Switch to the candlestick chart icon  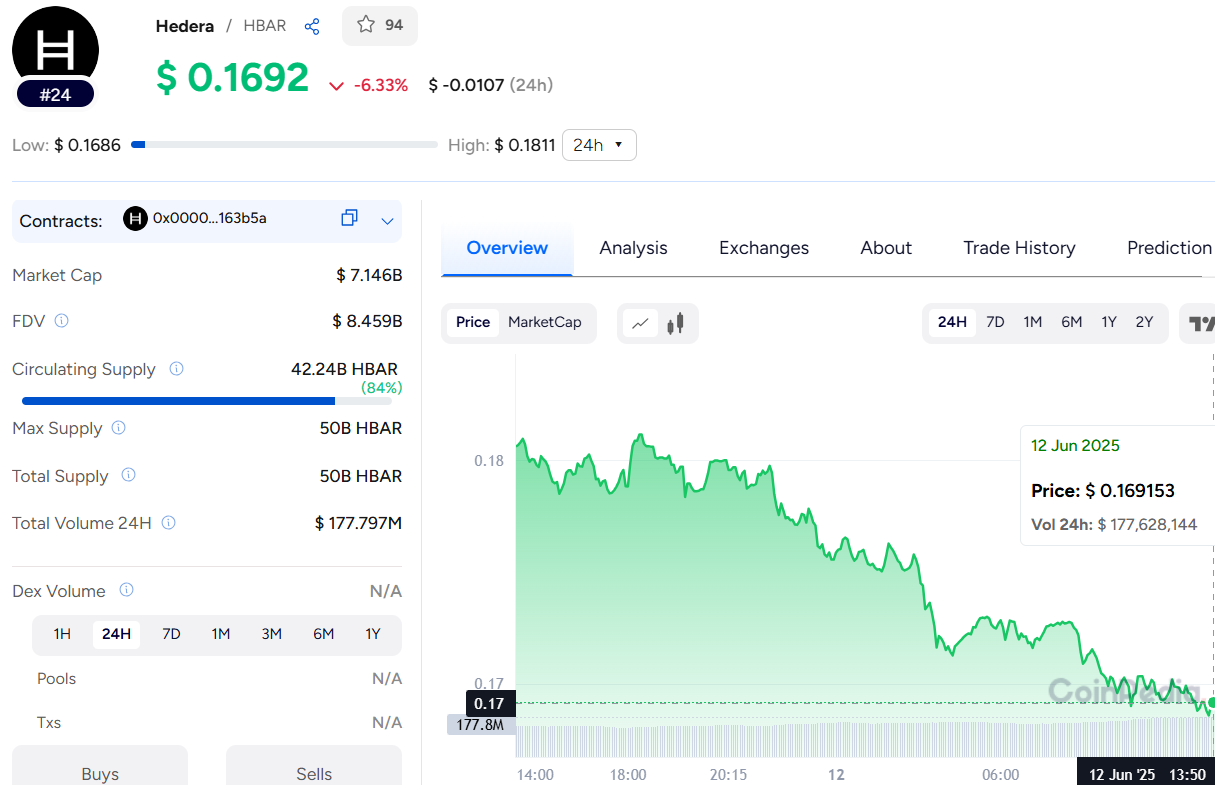coord(678,323)
